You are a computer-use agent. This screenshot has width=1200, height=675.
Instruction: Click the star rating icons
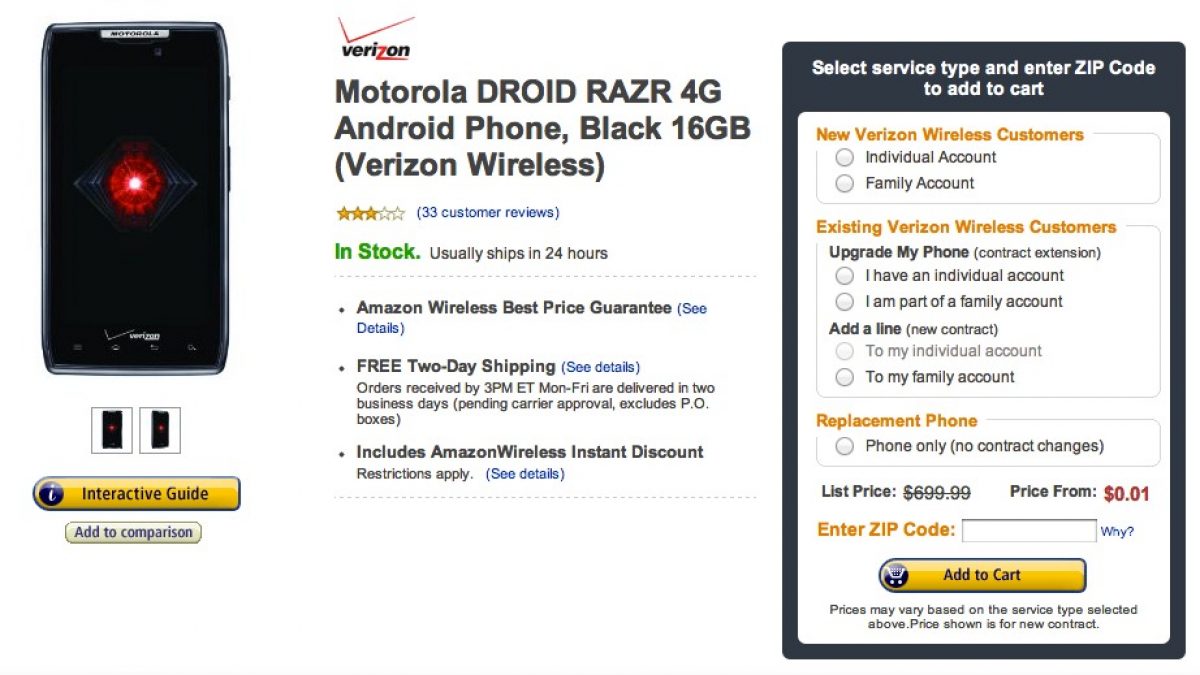click(x=370, y=213)
